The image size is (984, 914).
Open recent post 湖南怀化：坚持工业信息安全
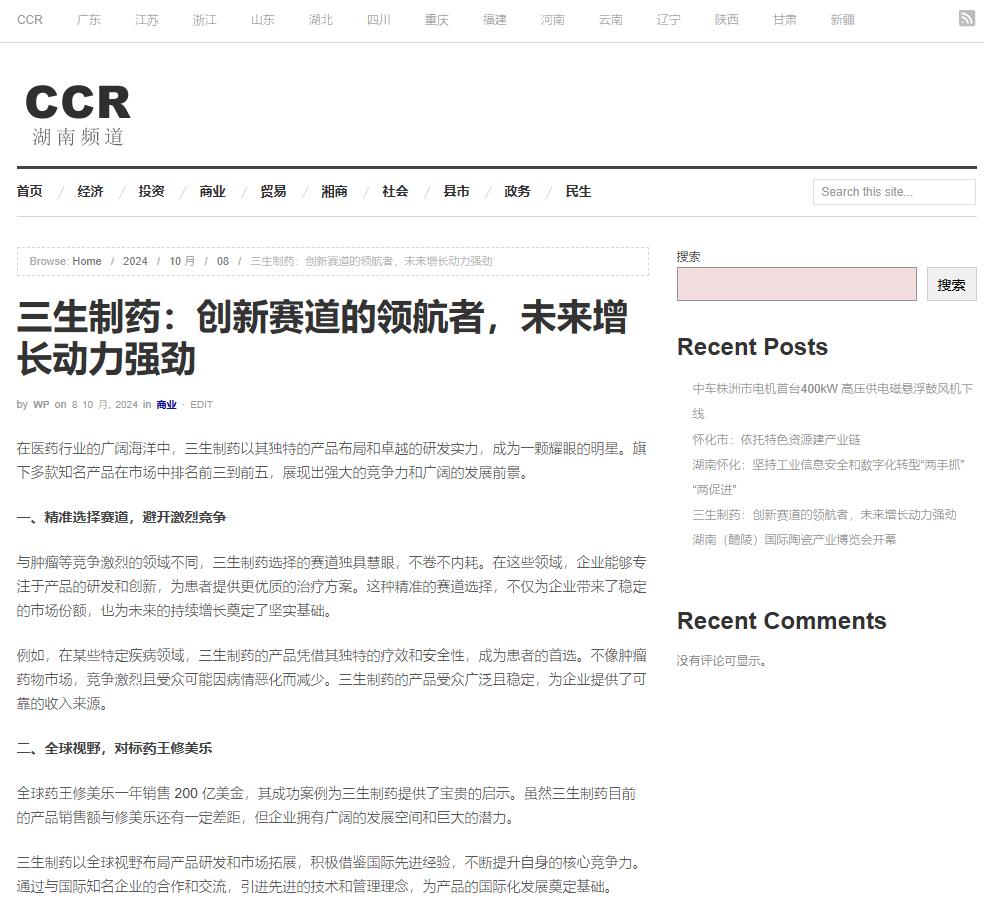pyautogui.click(x=828, y=477)
